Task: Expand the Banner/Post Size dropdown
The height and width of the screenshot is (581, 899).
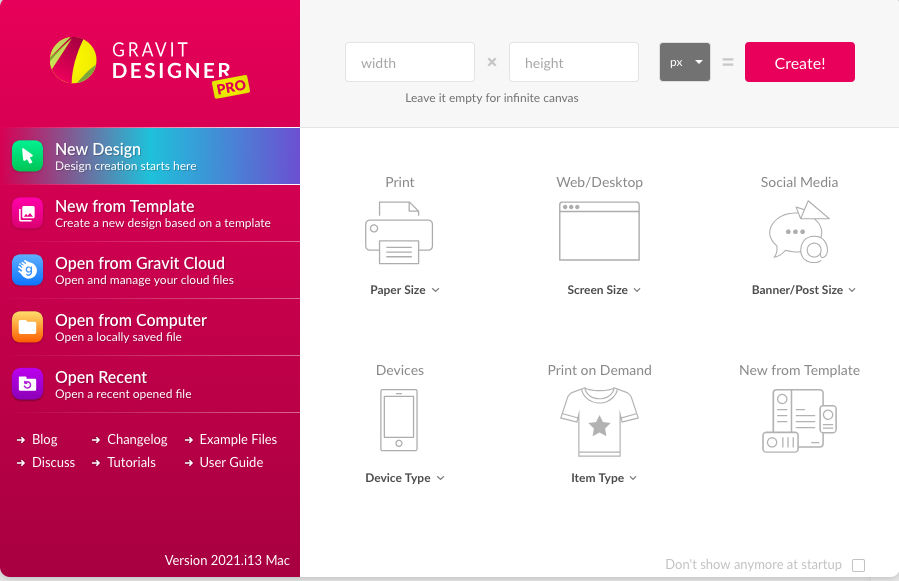Action: click(x=804, y=290)
